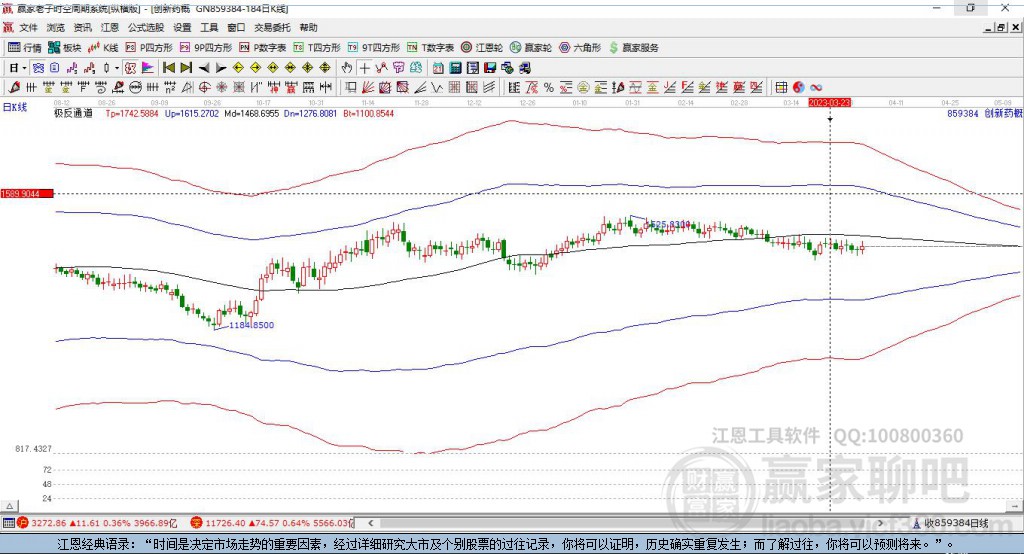The image size is (1024, 554).
Task: Click the 收859384日线 status text
Action: click(x=956, y=523)
